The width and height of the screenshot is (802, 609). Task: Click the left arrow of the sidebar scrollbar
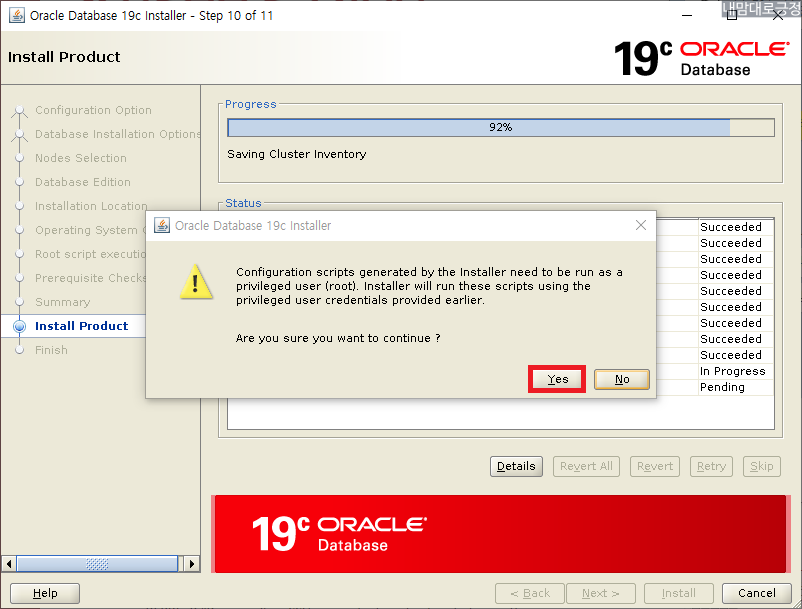tap(9, 563)
